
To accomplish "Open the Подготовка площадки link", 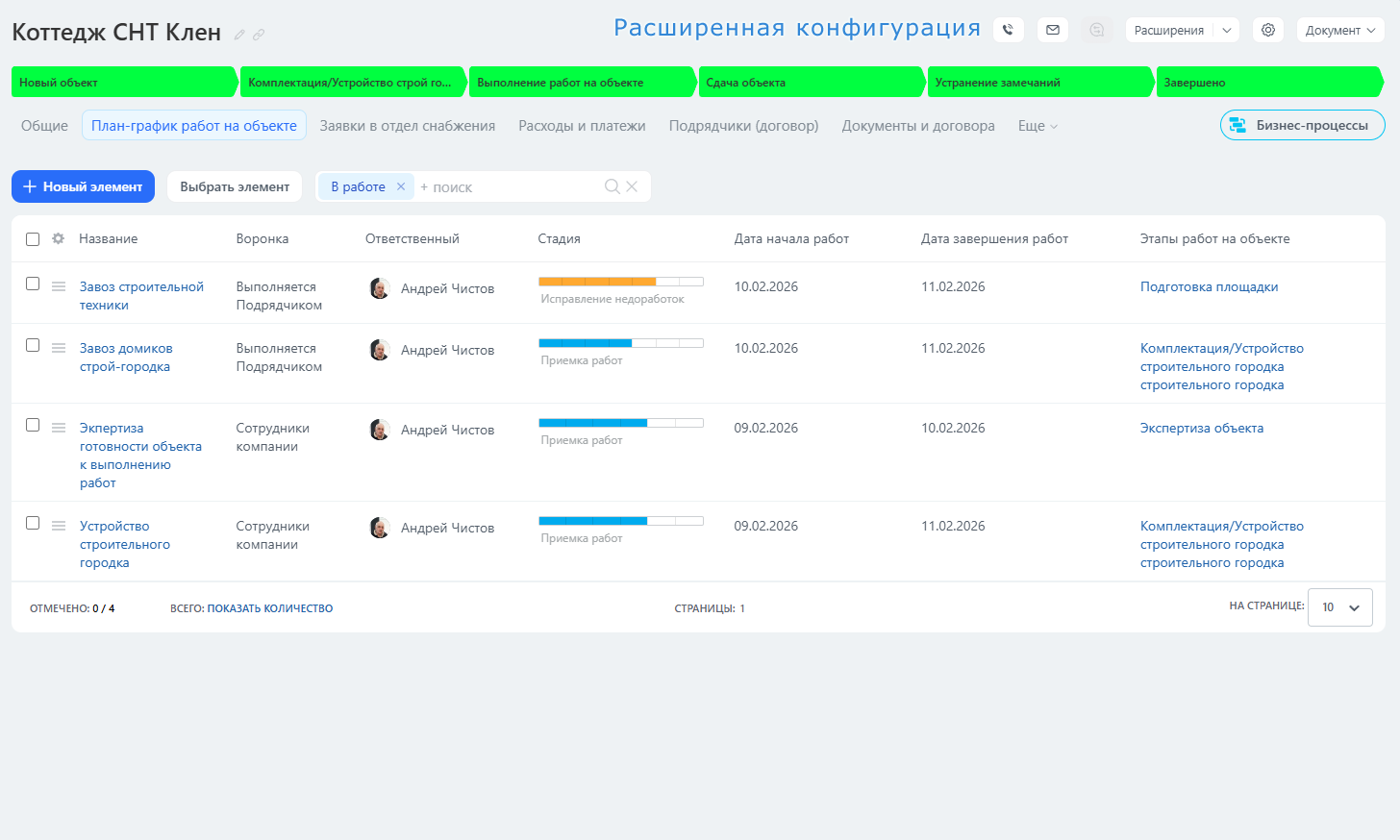I will pos(1209,286).
